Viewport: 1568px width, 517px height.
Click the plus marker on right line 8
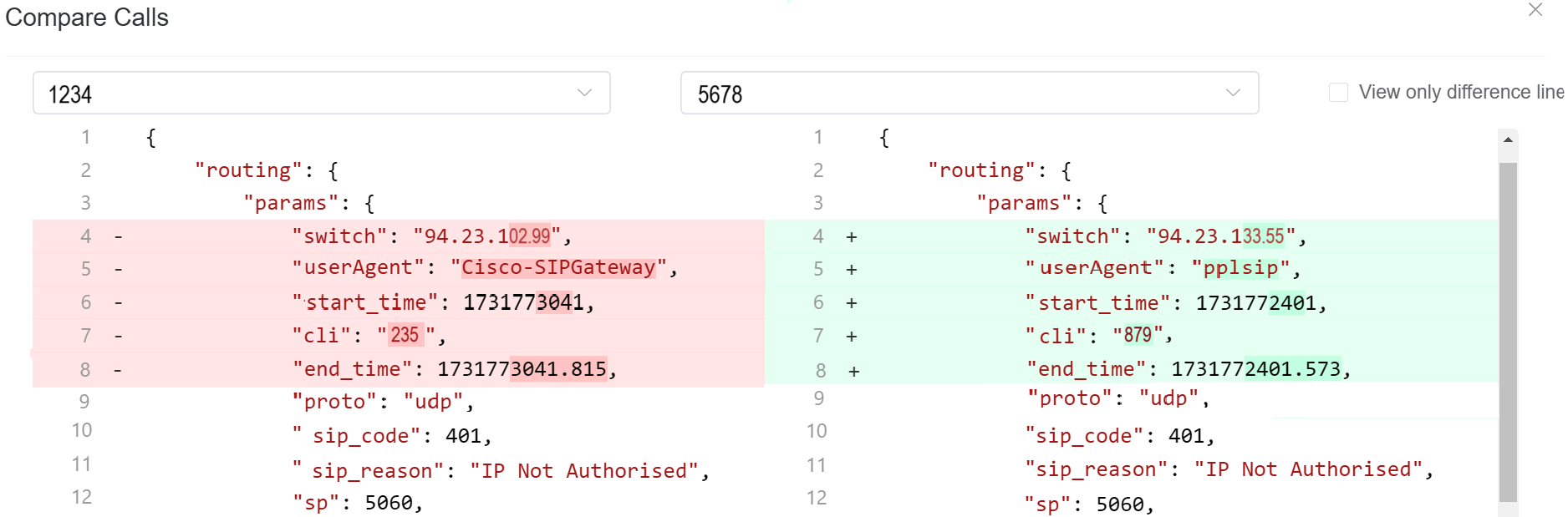pos(853,371)
